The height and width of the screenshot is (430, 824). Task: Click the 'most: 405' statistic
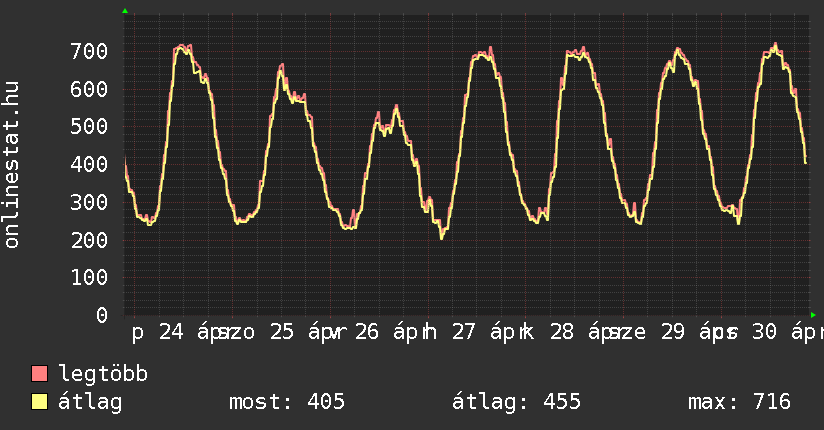[x=287, y=403]
